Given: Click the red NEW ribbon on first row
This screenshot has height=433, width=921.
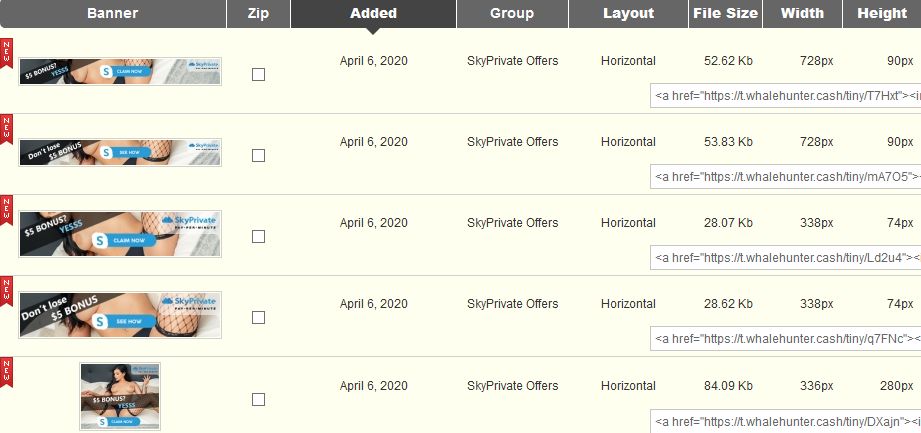Looking at the screenshot, I should [x=6, y=54].
